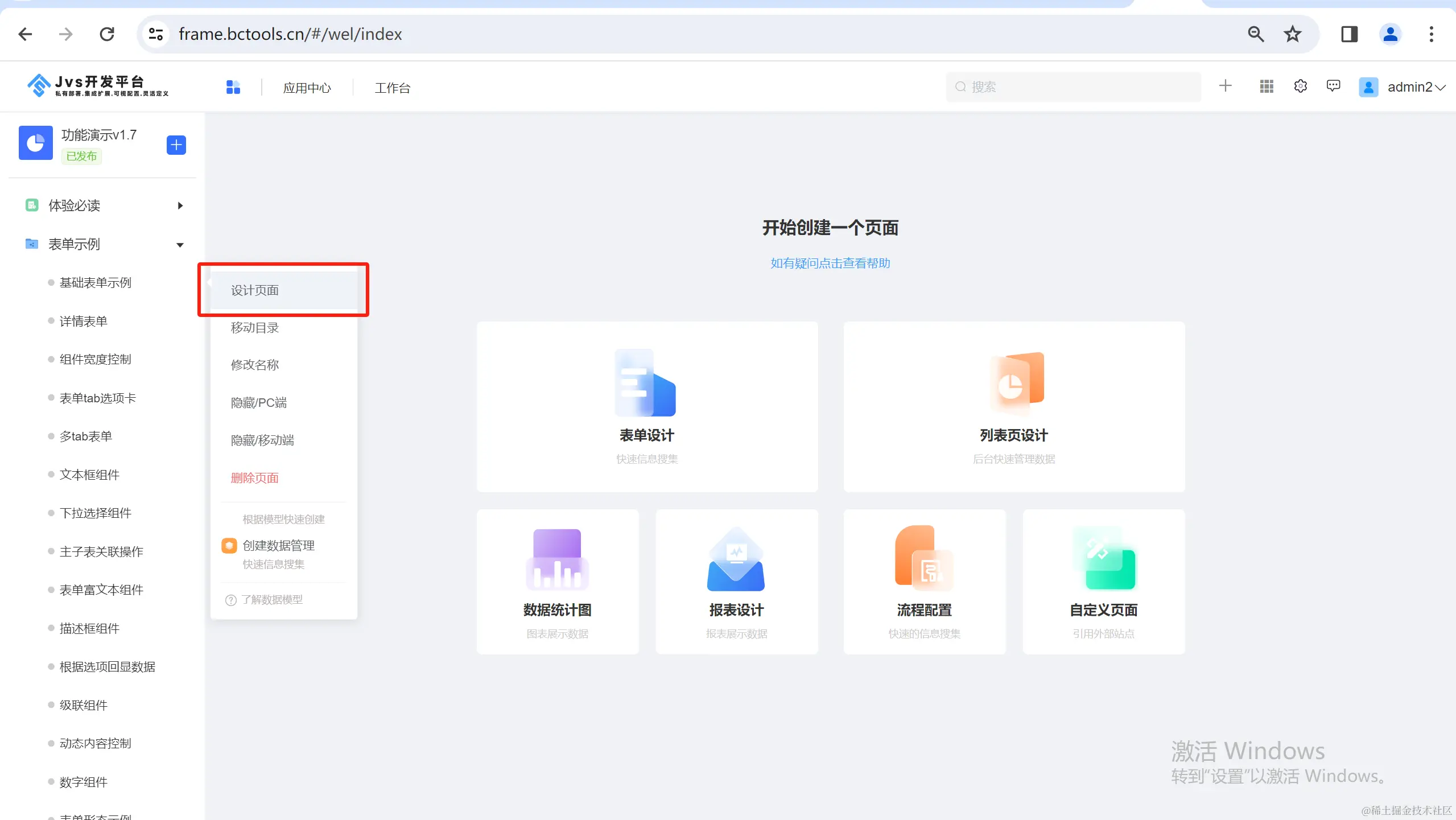1456x820 pixels.
Task: Click the settings gear in header
Action: 1300,86
